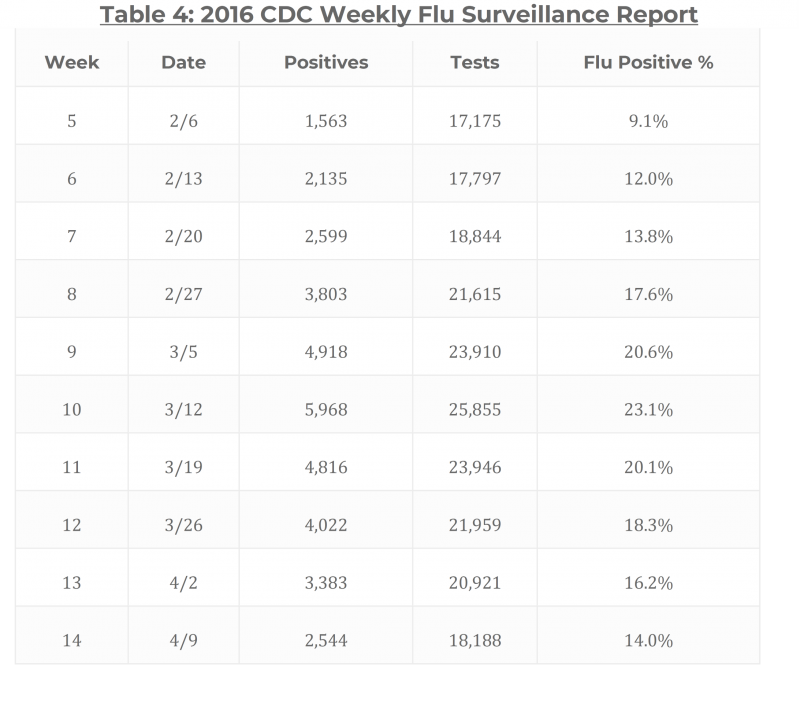800x703 pixels.
Task: Click the week 11 cell
Action: 72,467
